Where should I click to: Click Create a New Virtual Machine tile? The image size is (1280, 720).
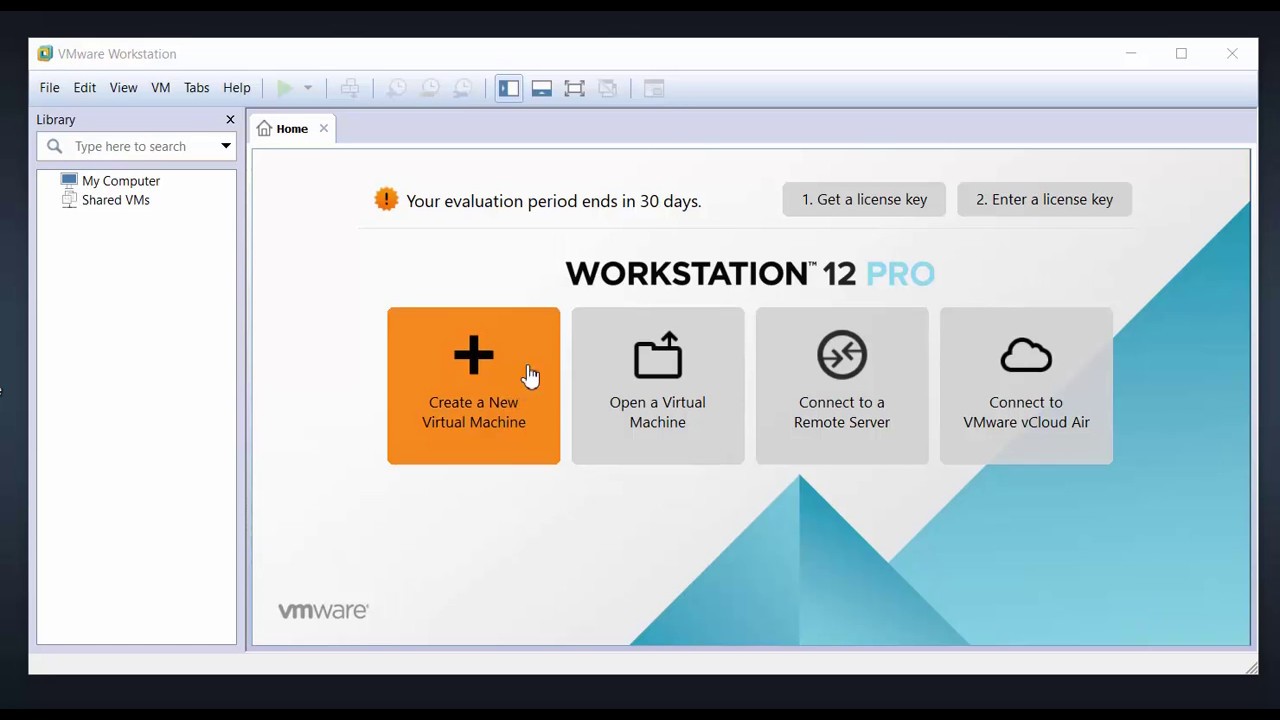pyautogui.click(x=474, y=386)
